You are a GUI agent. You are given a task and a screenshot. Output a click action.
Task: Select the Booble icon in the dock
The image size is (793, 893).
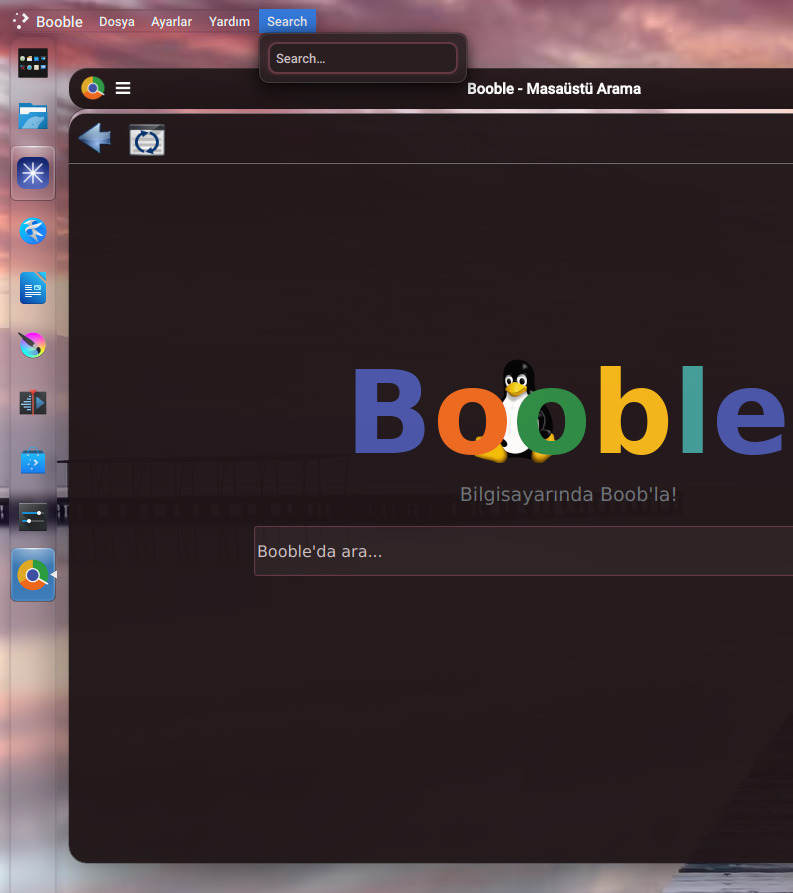33,575
